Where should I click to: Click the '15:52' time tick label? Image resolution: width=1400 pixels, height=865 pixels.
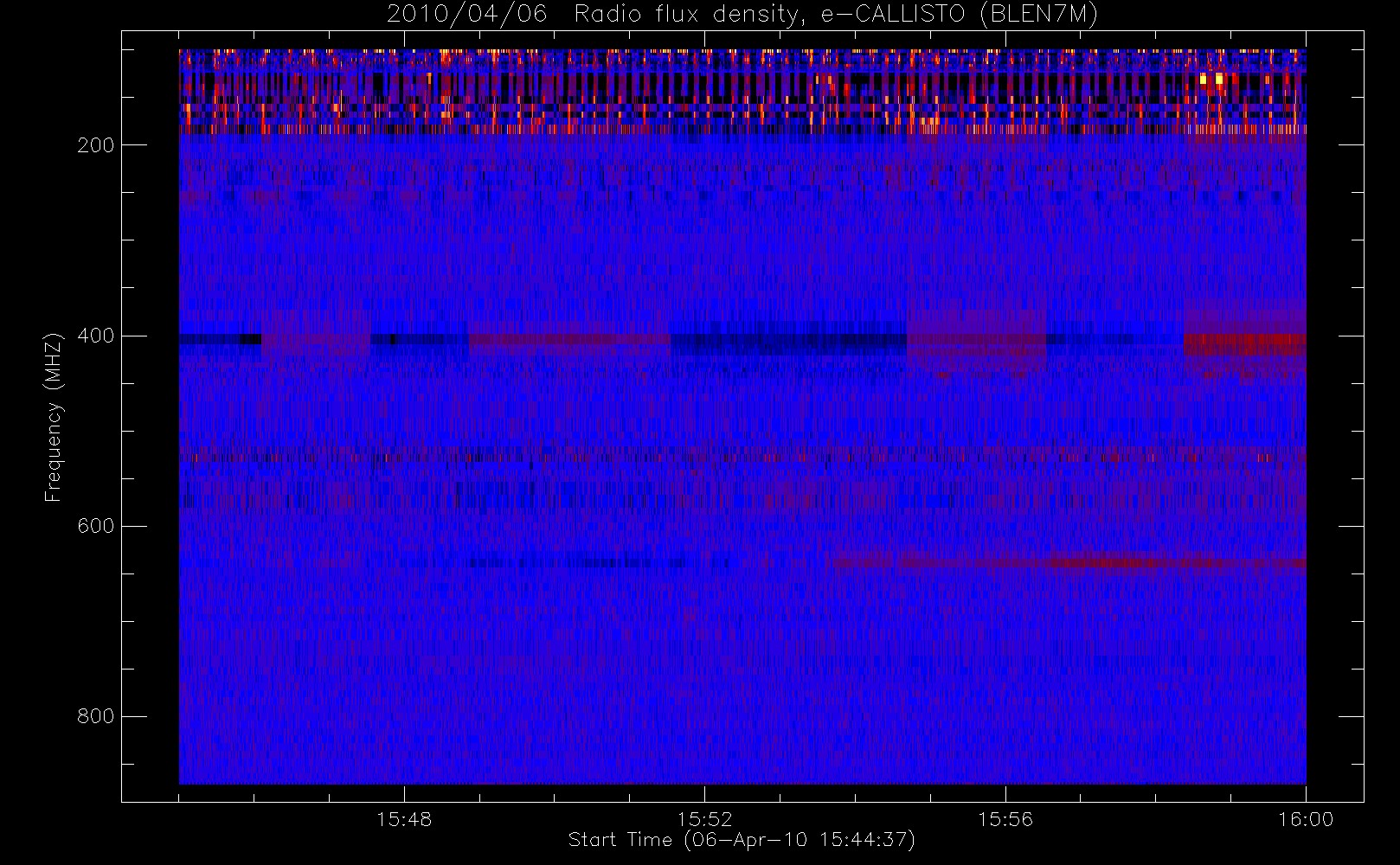(x=704, y=819)
